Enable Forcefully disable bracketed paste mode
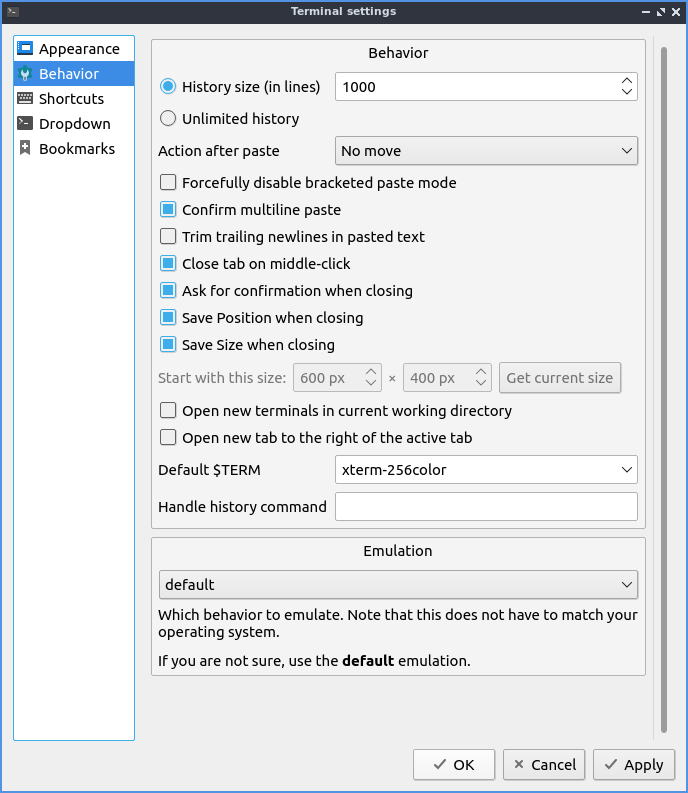The image size is (688, 793). [168, 183]
